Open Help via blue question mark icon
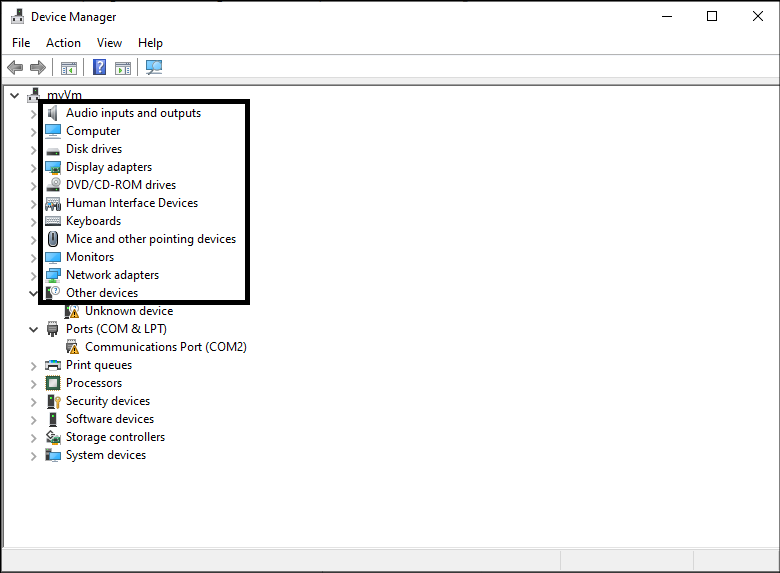The height and width of the screenshot is (573, 780). pos(99,68)
